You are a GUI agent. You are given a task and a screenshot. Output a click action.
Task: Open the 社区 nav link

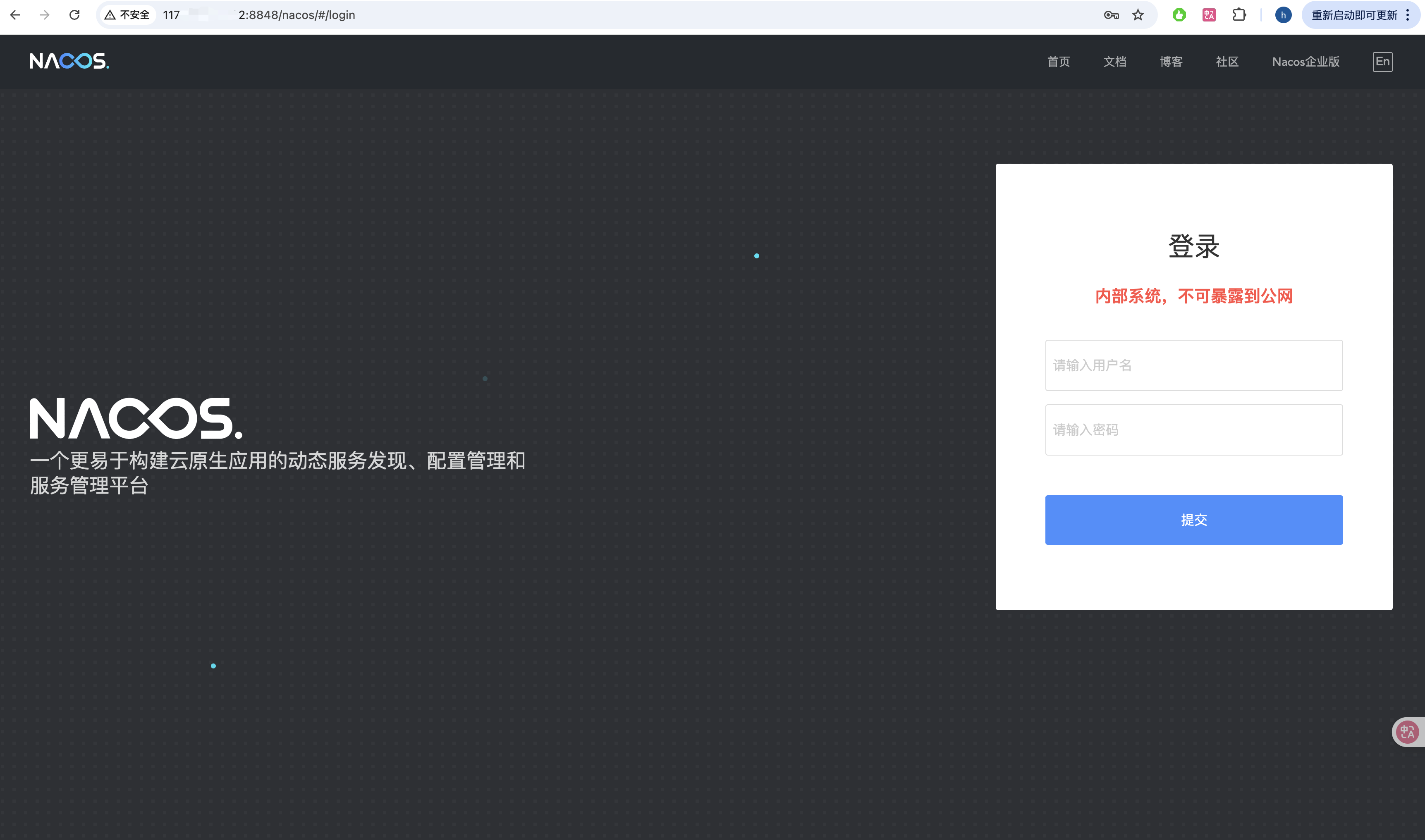(1227, 61)
